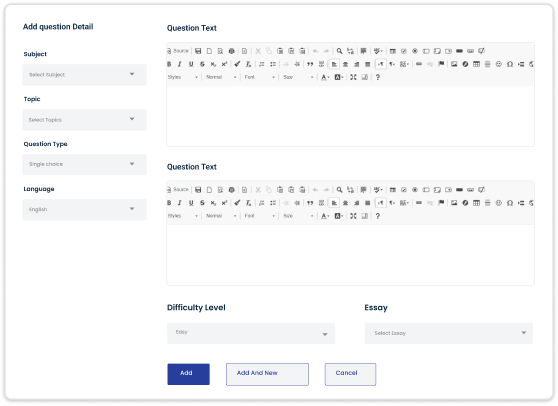Open Text Color picker in lower editor
This screenshot has width=558, height=406.
pyautogui.click(x=325, y=216)
